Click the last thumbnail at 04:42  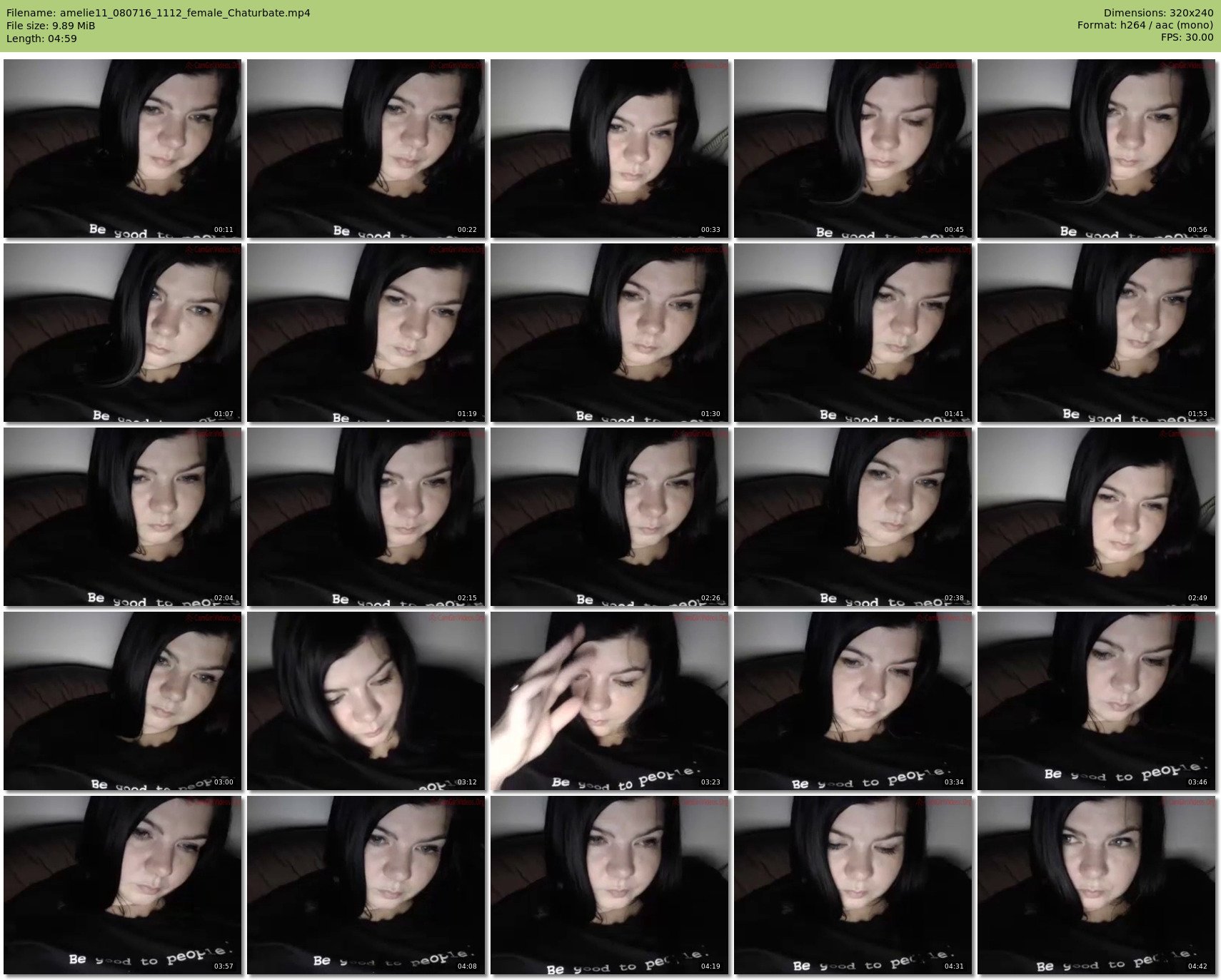(x=1096, y=885)
